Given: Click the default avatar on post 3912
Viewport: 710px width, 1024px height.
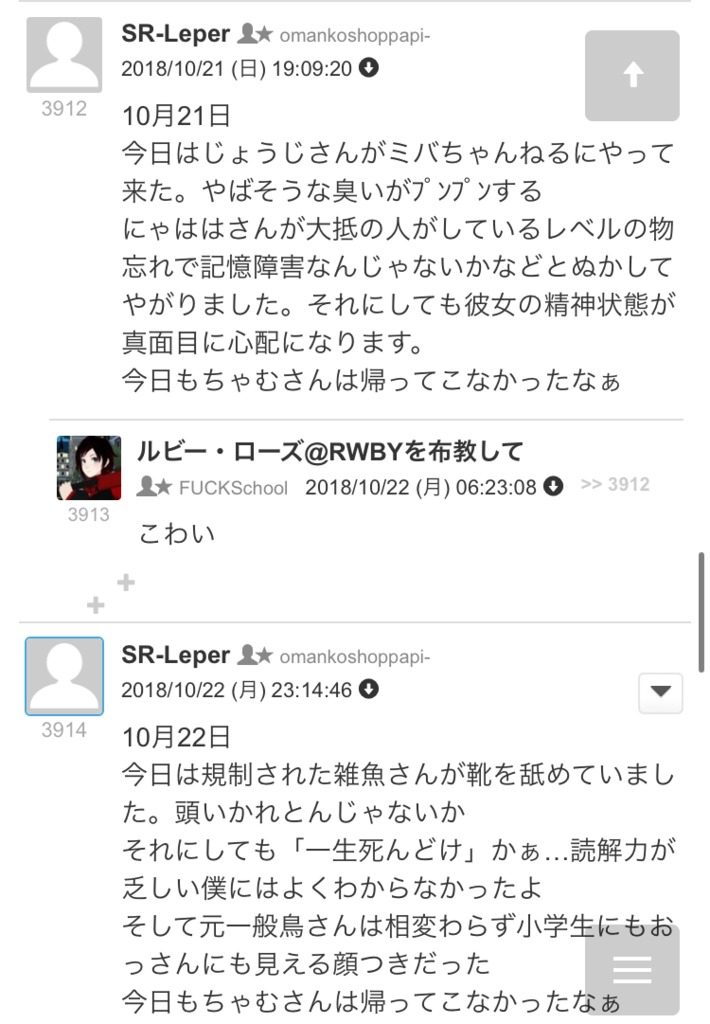Looking at the screenshot, I should point(64,55).
